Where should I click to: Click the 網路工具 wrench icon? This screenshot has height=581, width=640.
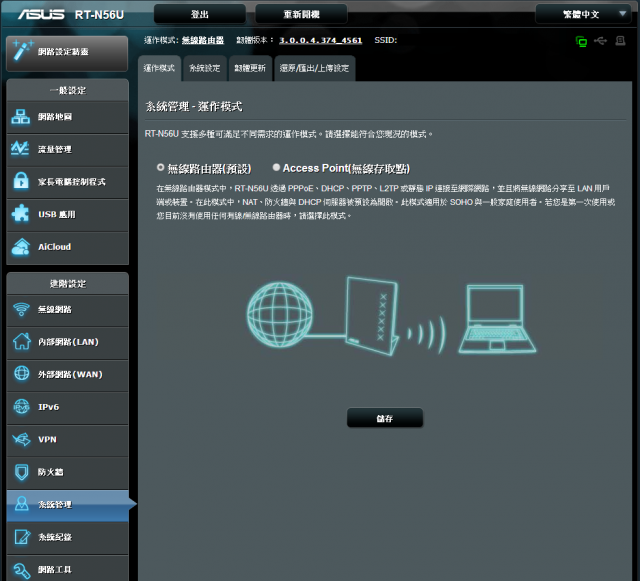[x=21, y=570]
